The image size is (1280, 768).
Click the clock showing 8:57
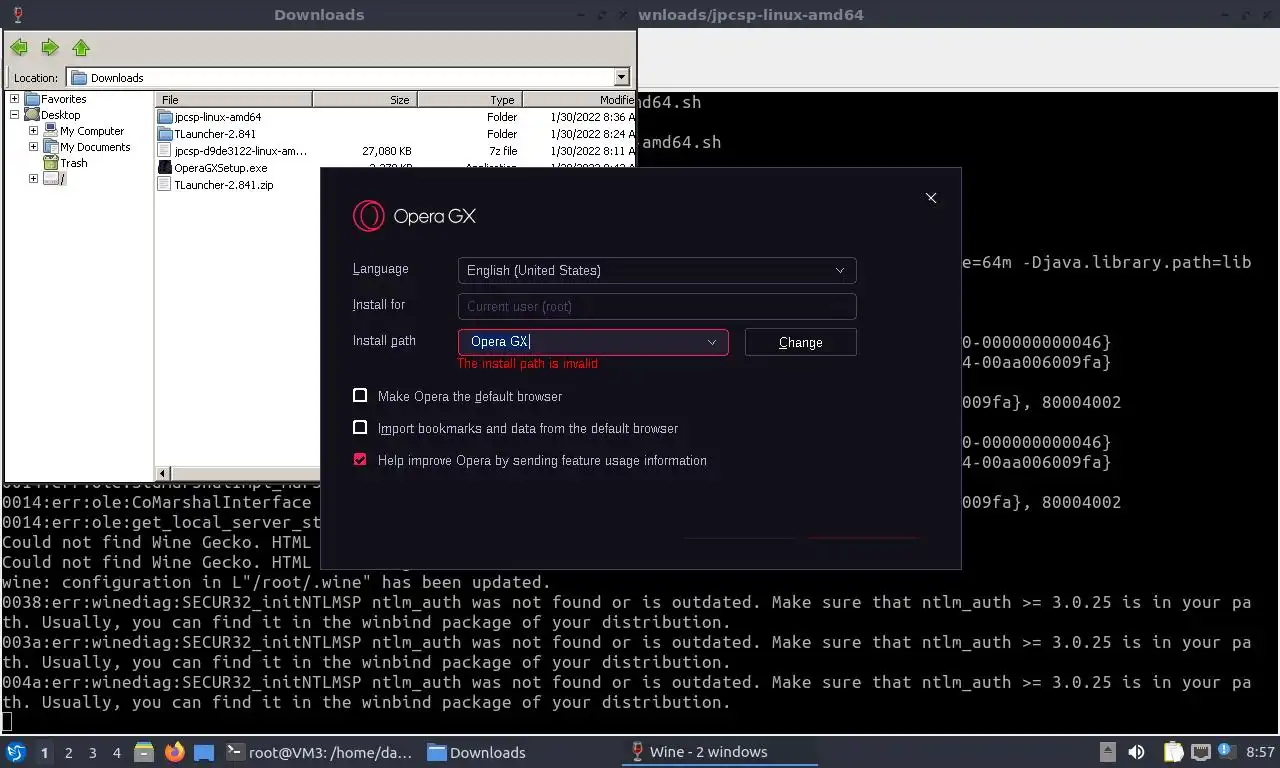[x=1260, y=752]
